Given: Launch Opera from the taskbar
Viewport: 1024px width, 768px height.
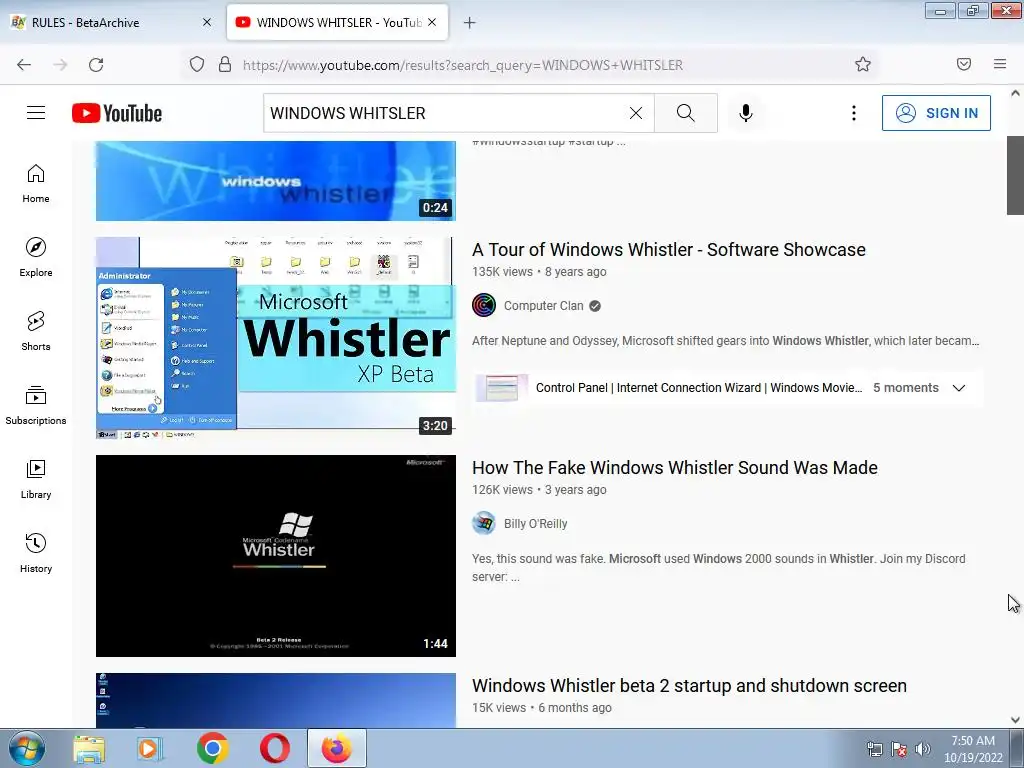Looking at the screenshot, I should click(275, 748).
